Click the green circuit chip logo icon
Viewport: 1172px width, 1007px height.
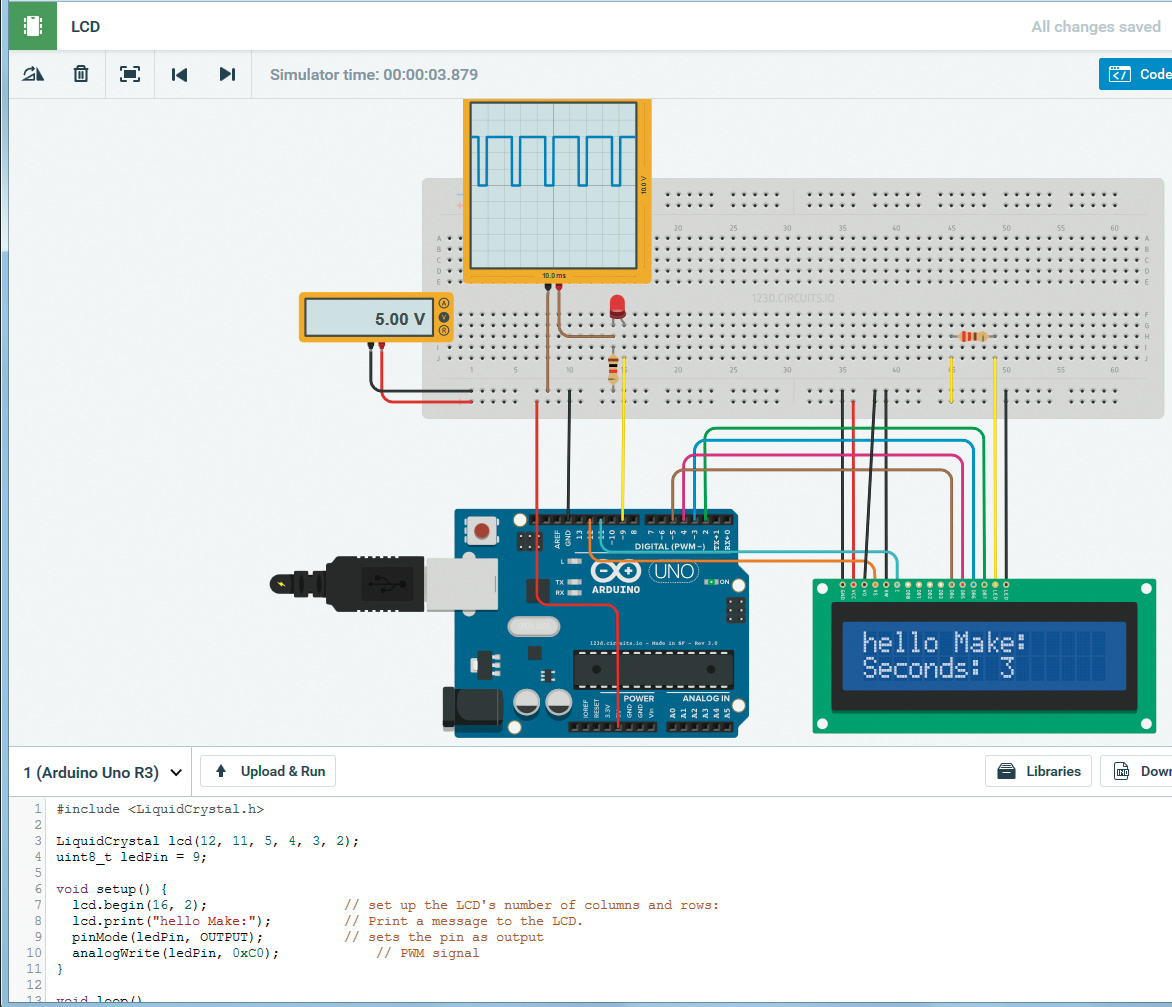[34, 26]
